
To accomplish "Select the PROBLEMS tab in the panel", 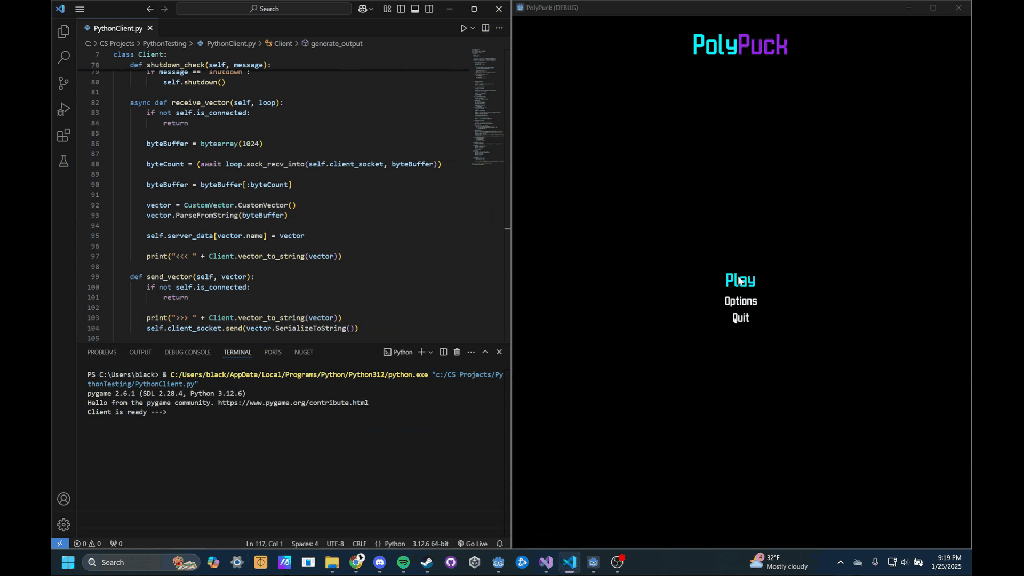I will pyautogui.click(x=101, y=352).
